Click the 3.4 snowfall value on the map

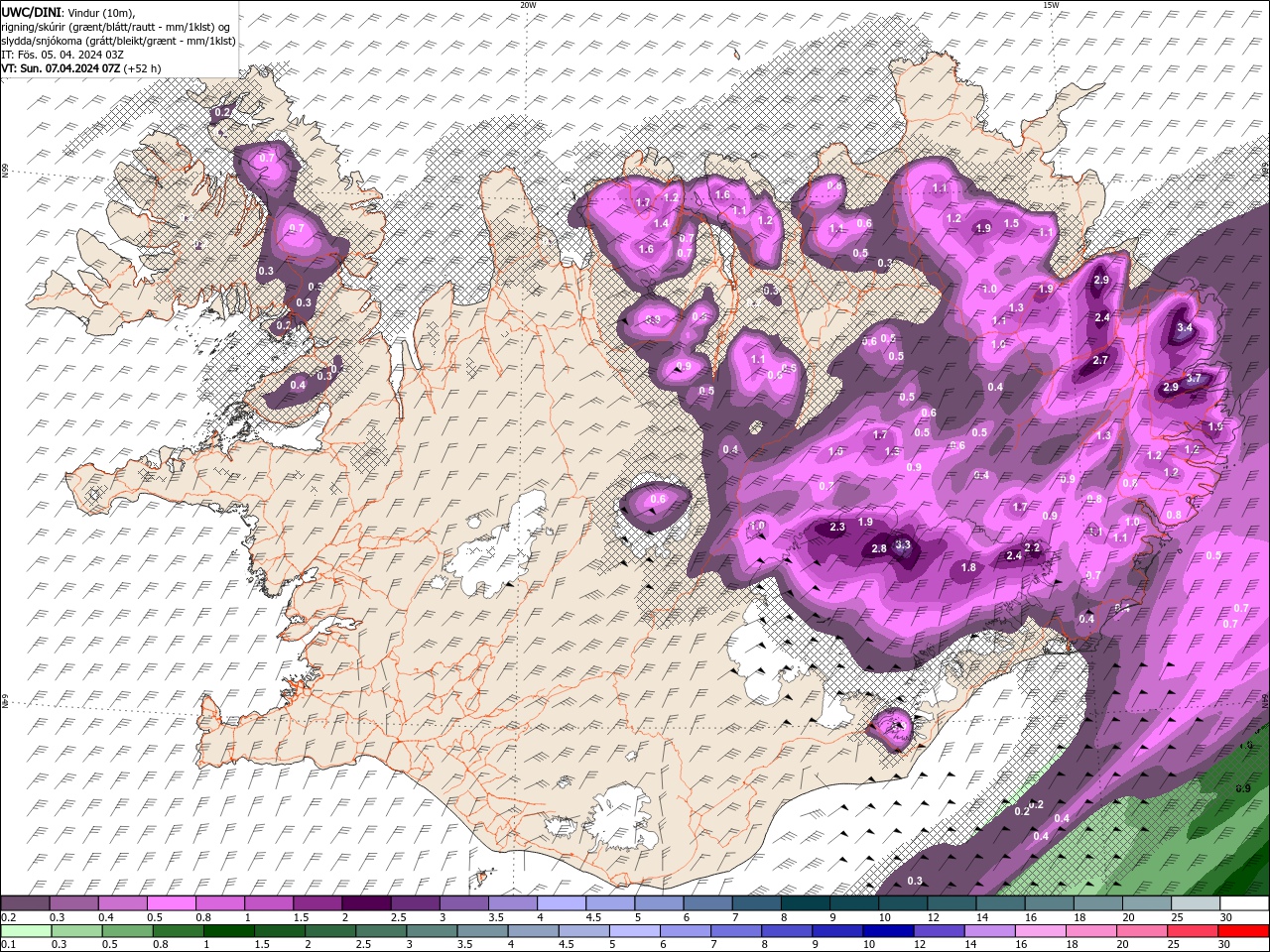[1184, 327]
